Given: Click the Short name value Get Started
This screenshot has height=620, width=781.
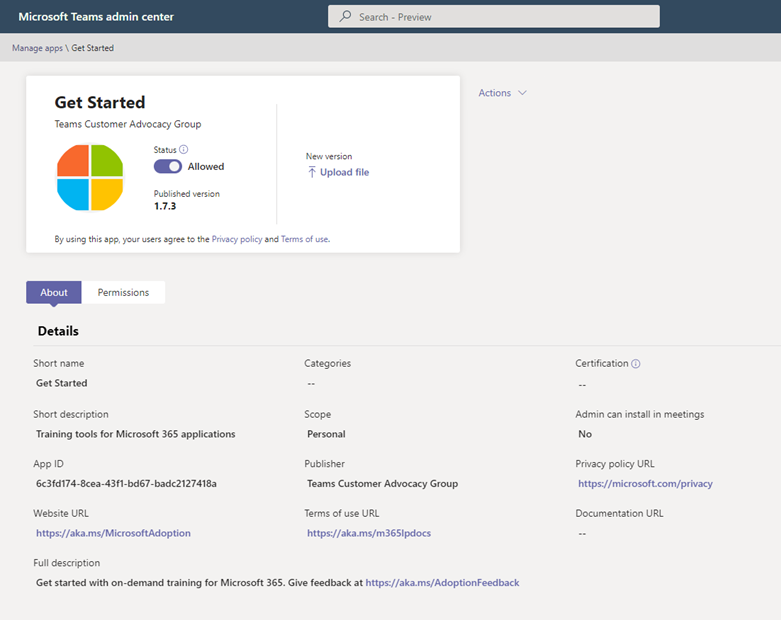Looking at the screenshot, I should pos(62,383).
